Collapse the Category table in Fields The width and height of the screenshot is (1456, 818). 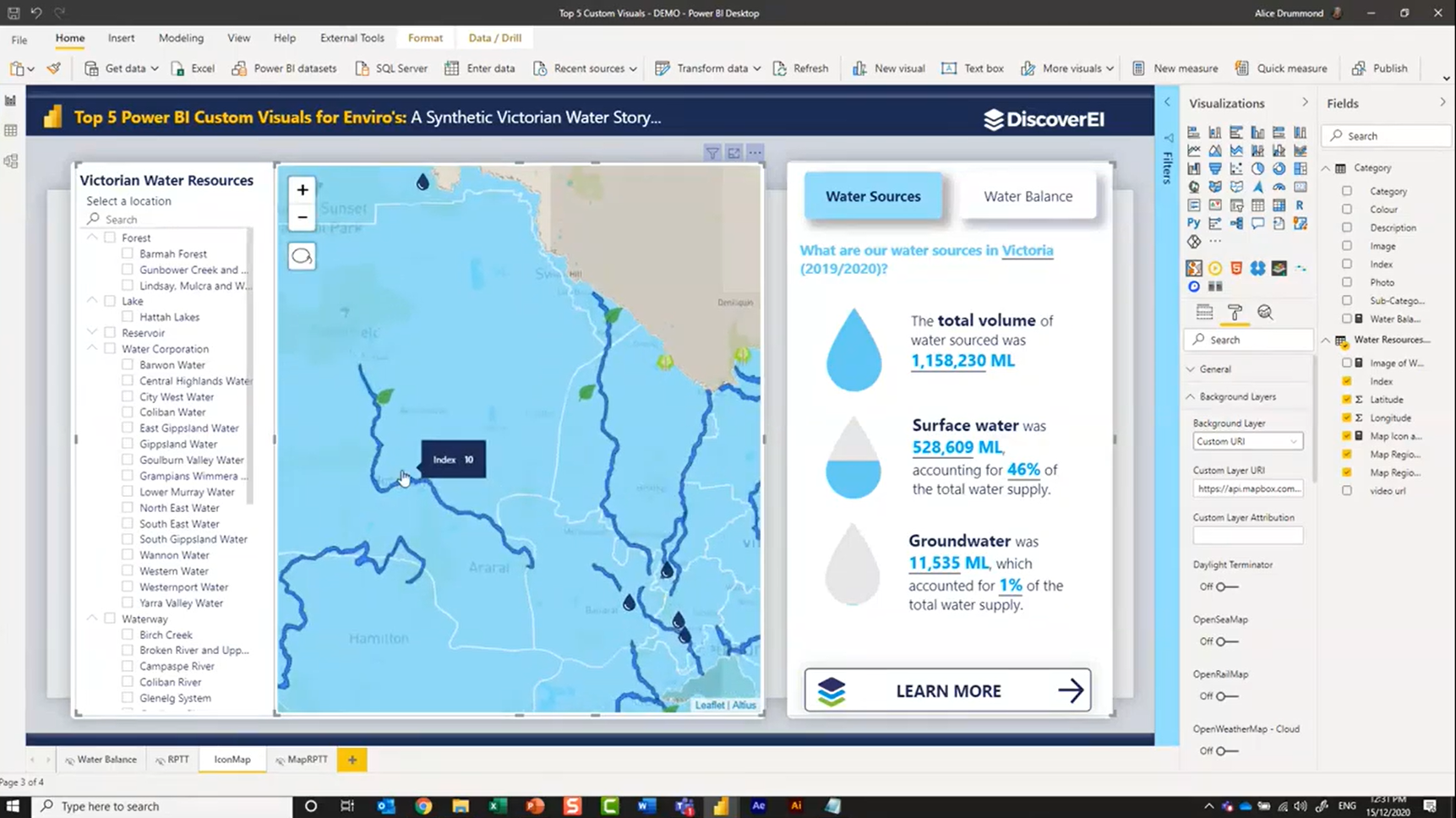click(x=1326, y=168)
